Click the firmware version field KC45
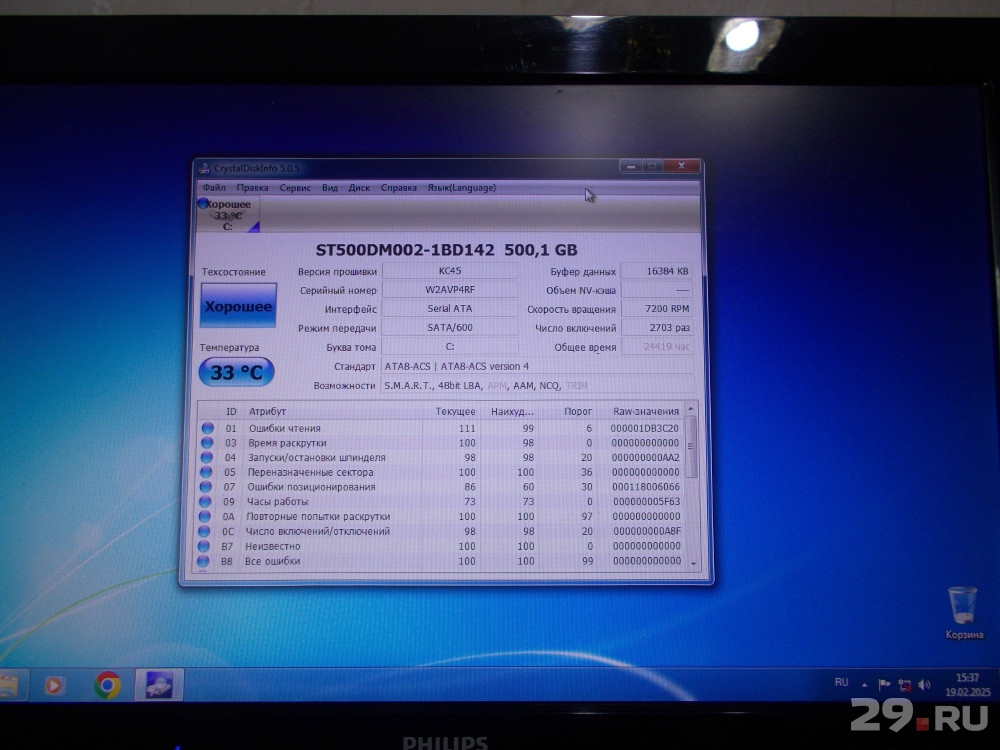This screenshot has height=750, width=1000. (x=450, y=270)
